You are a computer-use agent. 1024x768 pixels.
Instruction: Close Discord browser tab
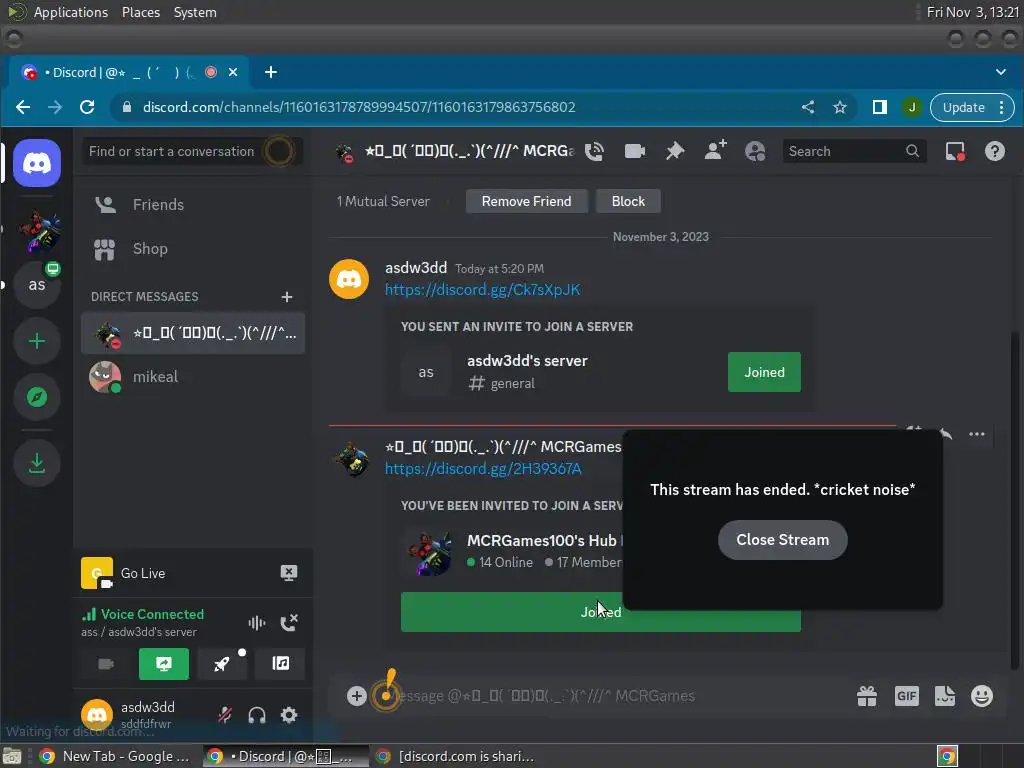(x=233, y=72)
